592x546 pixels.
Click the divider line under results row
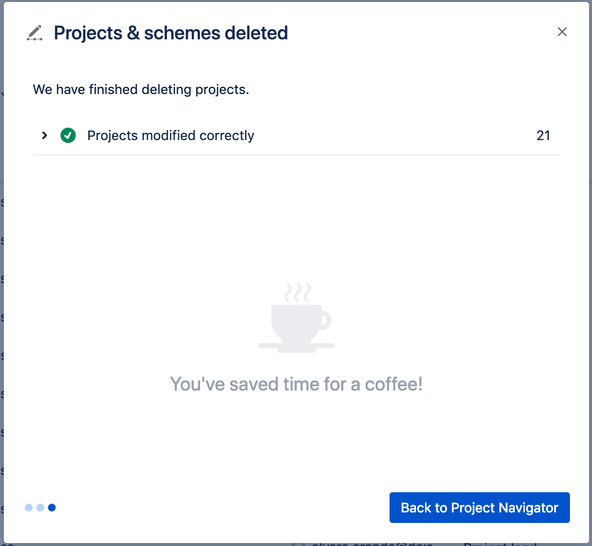click(296, 154)
